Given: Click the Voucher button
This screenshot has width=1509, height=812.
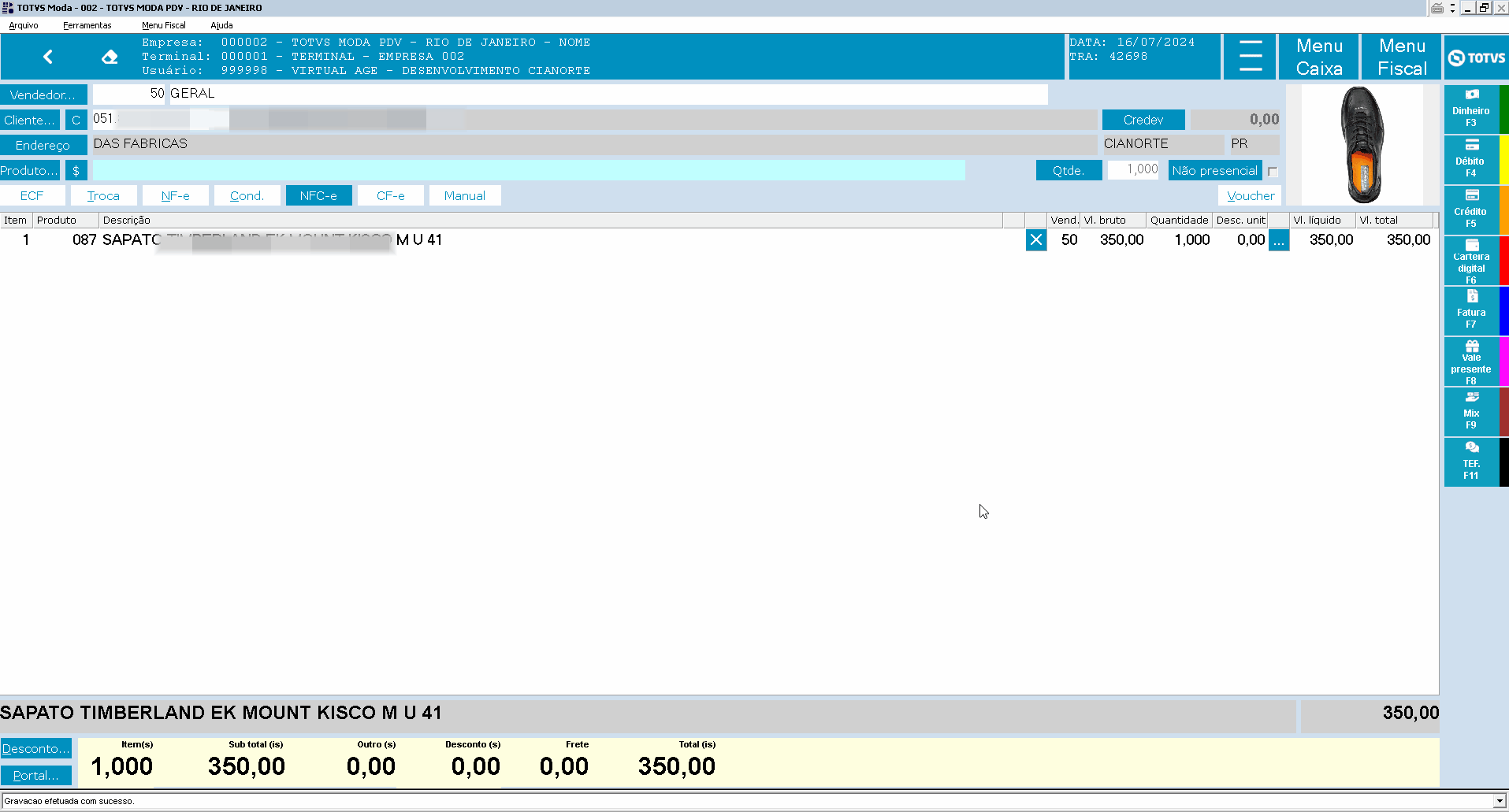Looking at the screenshot, I should [x=1251, y=196].
